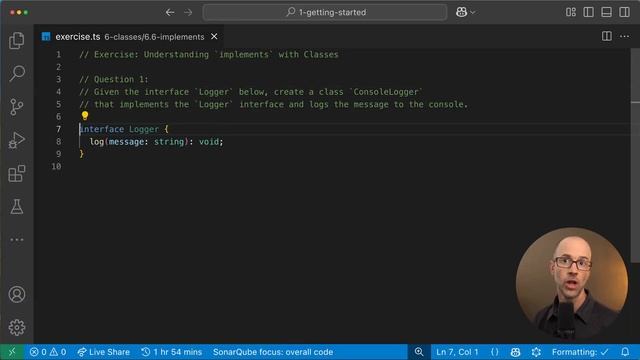Split the editor to the right
This screenshot has height=360, width=640.
click(x=607, y=36)
